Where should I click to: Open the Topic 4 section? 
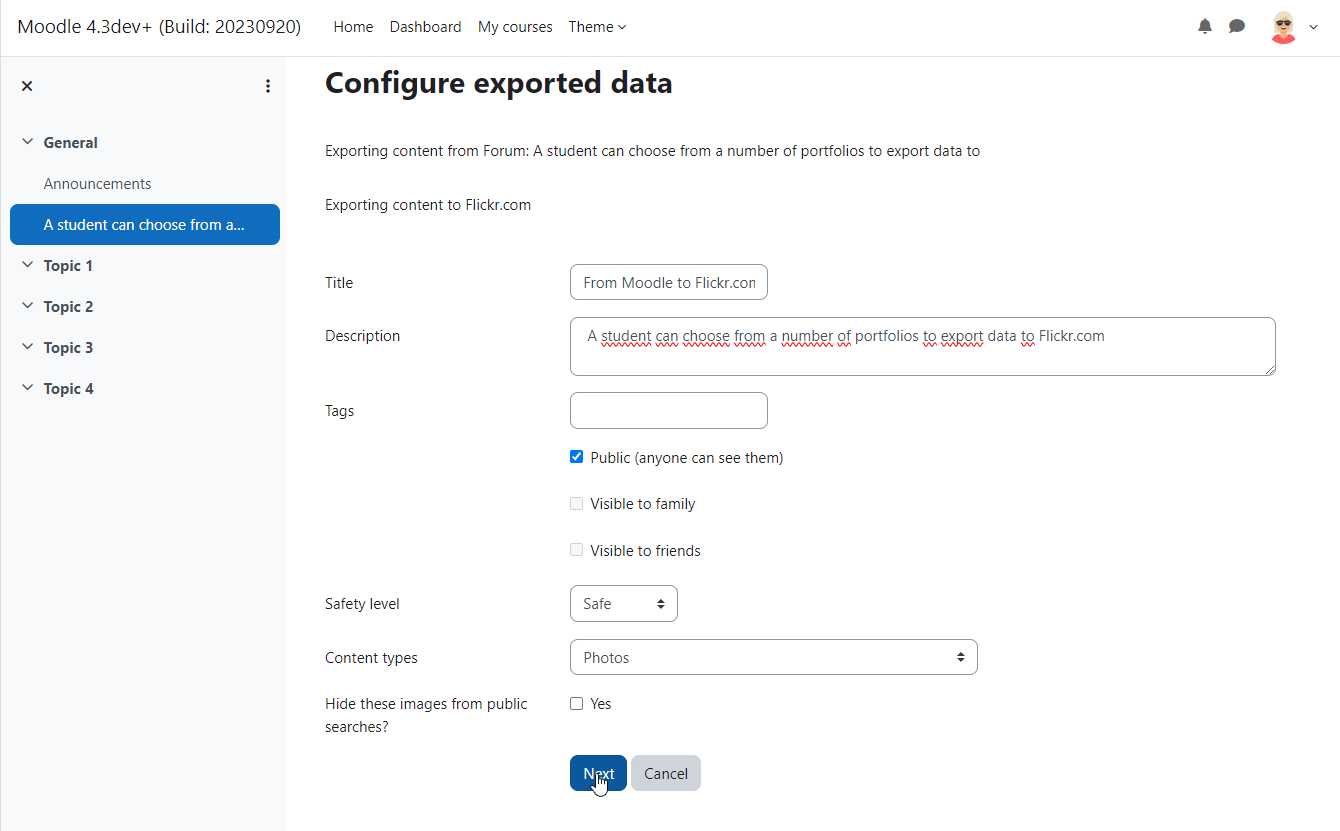tap(69, 389)
